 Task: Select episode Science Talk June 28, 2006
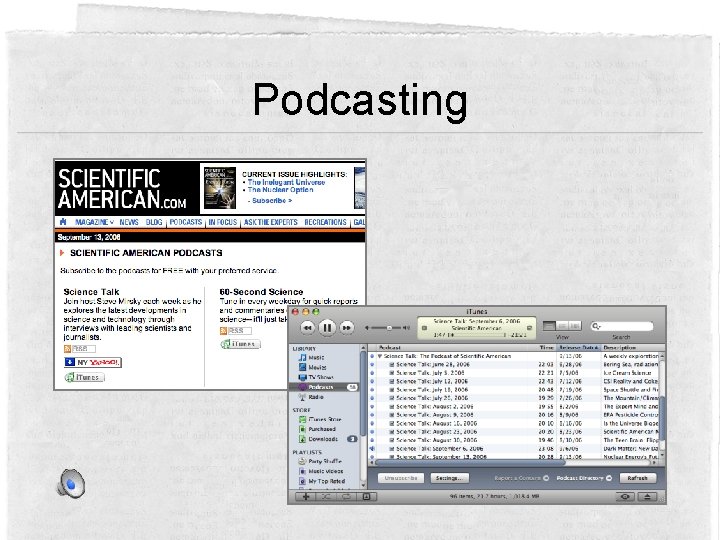tap(513, 364)
